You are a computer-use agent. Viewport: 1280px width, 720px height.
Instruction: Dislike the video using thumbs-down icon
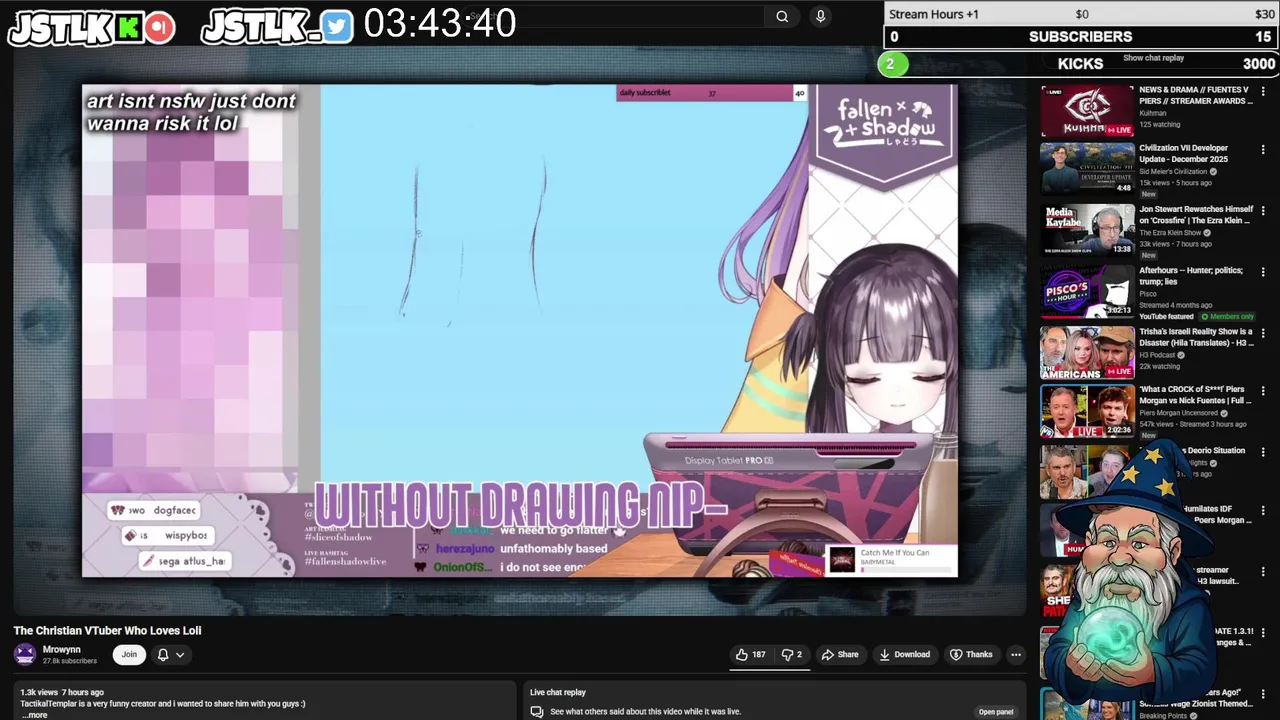pyautogui.click(x=792, y=655)
